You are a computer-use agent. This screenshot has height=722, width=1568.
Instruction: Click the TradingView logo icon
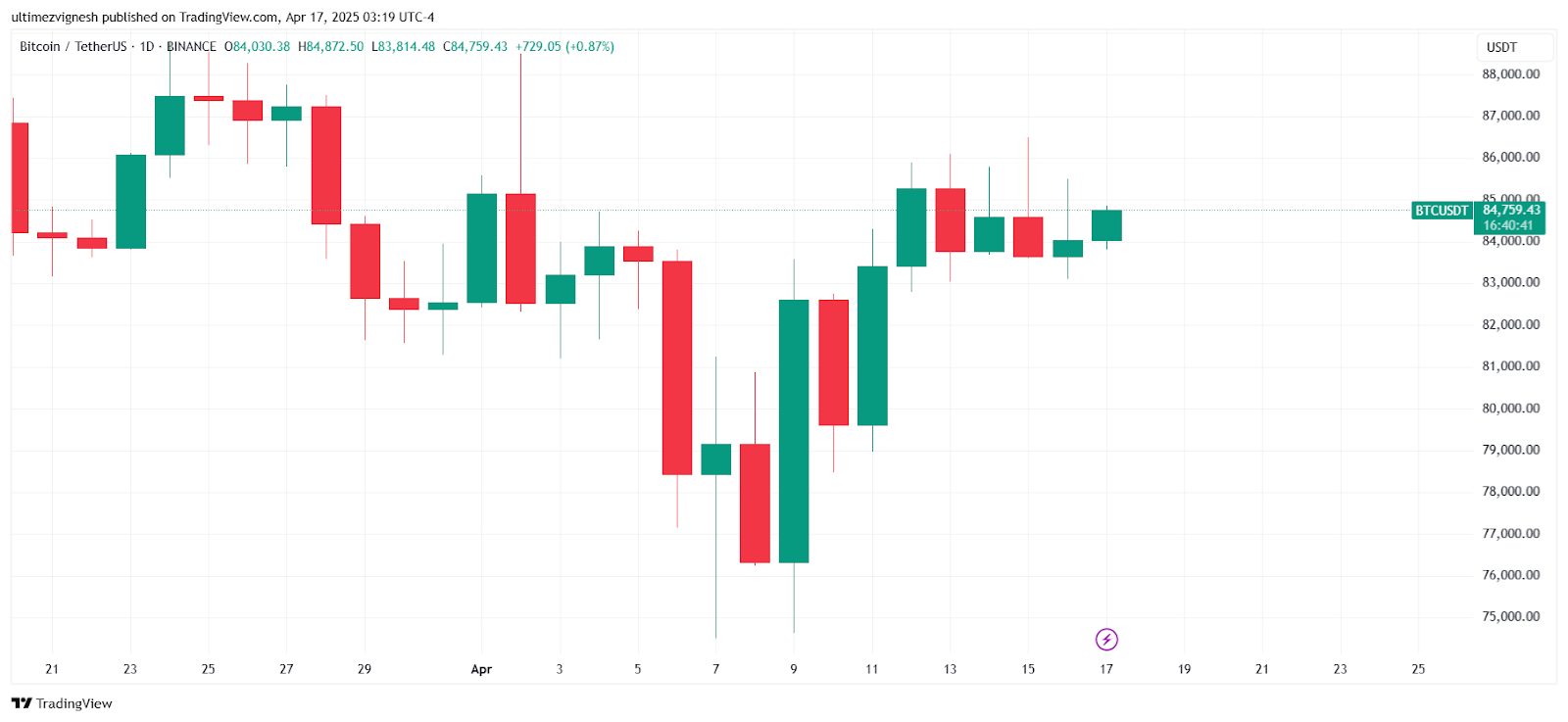(22, 703)
